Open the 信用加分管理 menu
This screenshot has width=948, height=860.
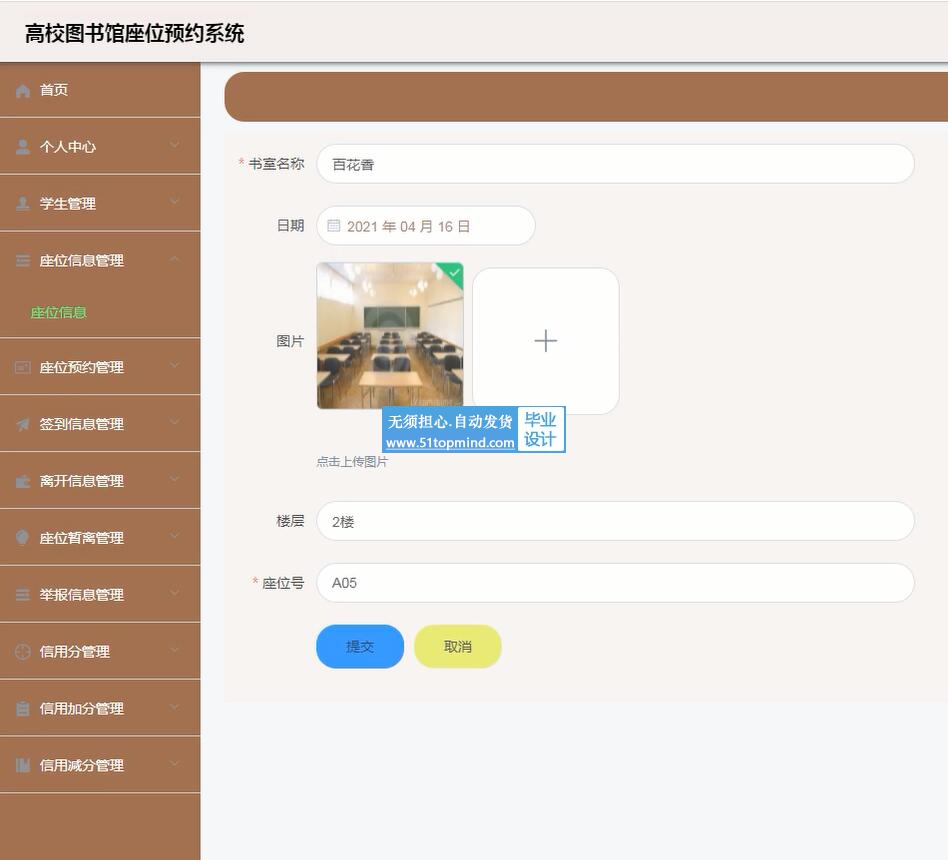pos(100,708)
